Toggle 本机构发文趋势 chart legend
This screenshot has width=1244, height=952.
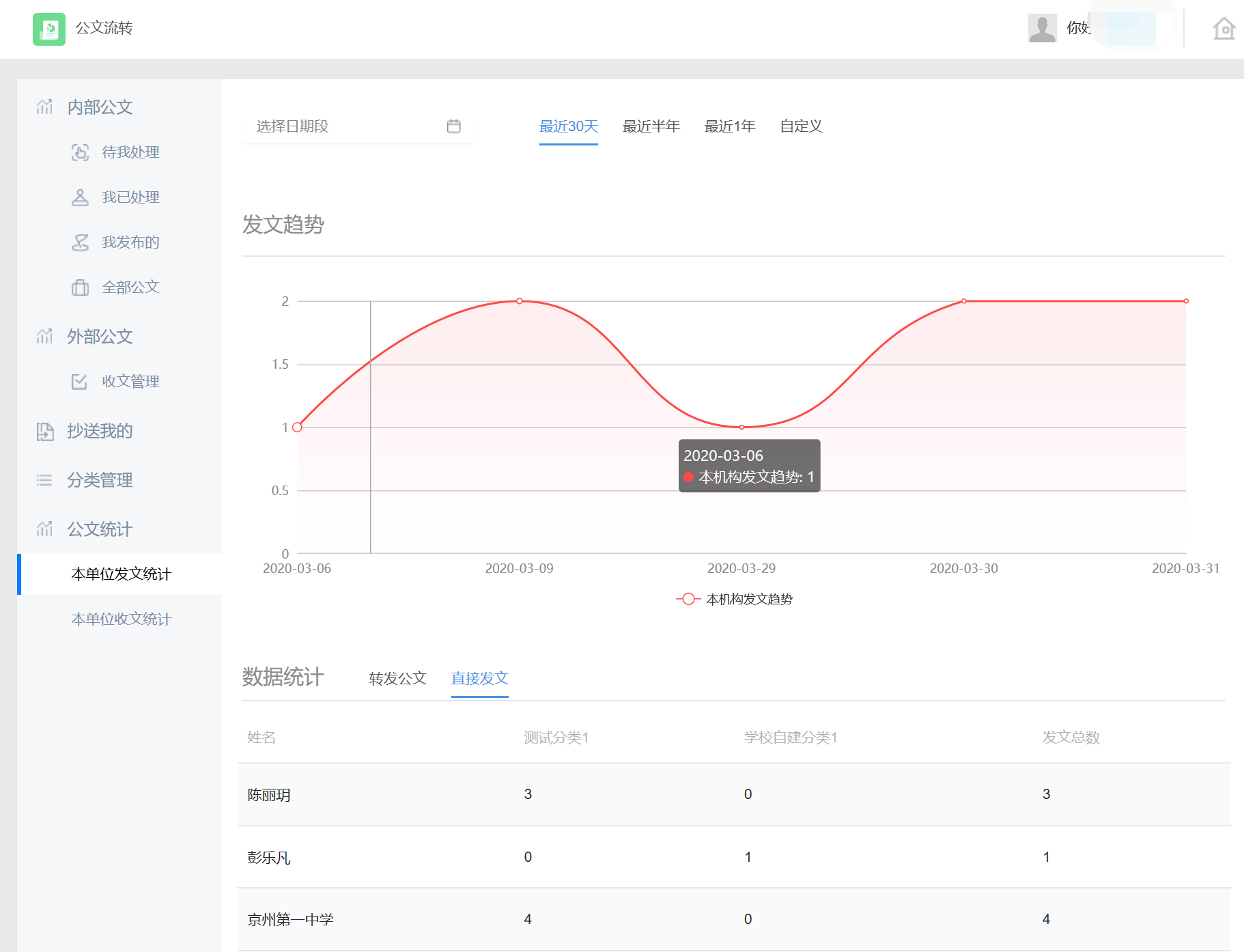tap(735, 599)
